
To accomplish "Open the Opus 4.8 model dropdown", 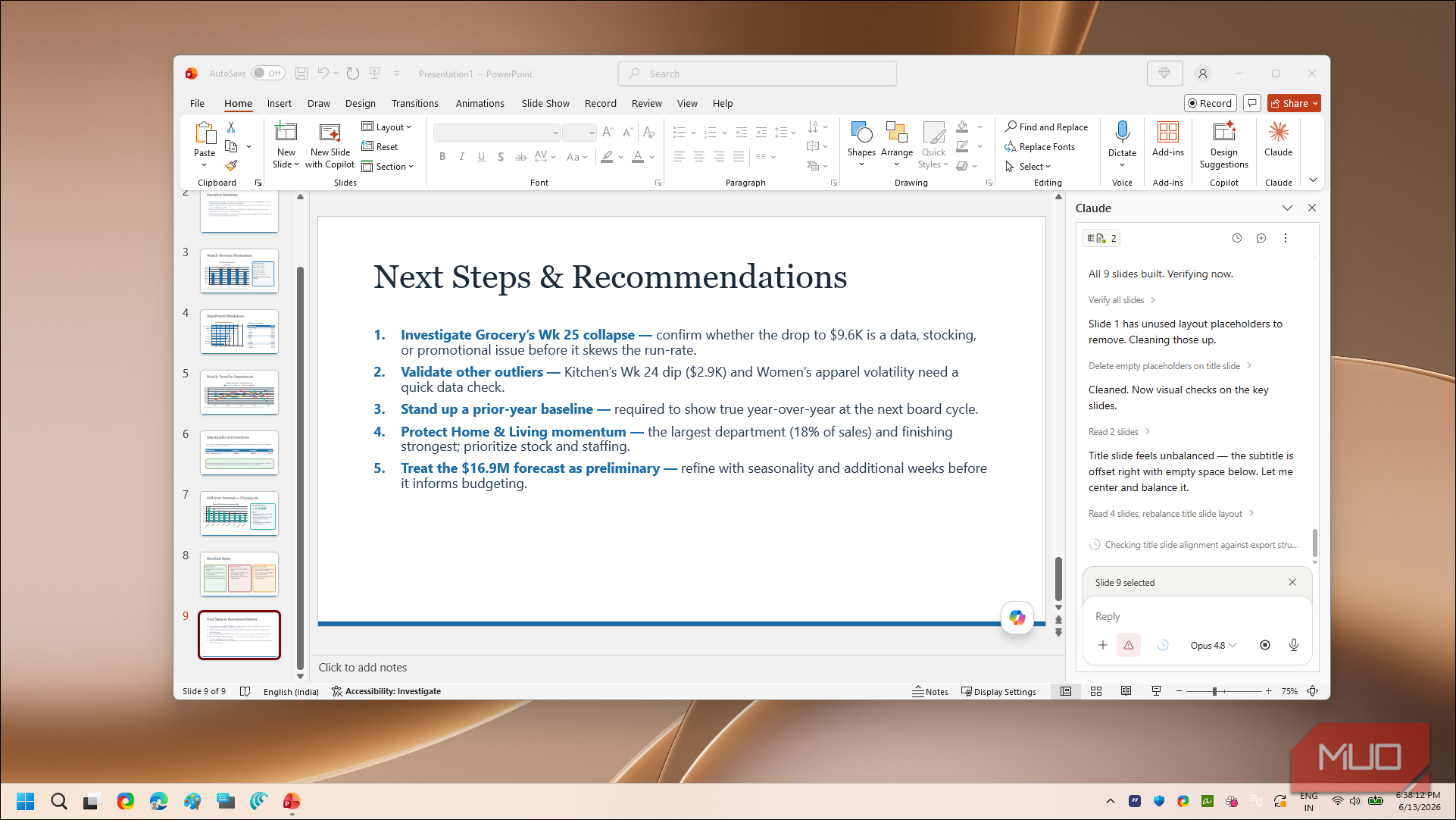I will [x=1213, y=645].
